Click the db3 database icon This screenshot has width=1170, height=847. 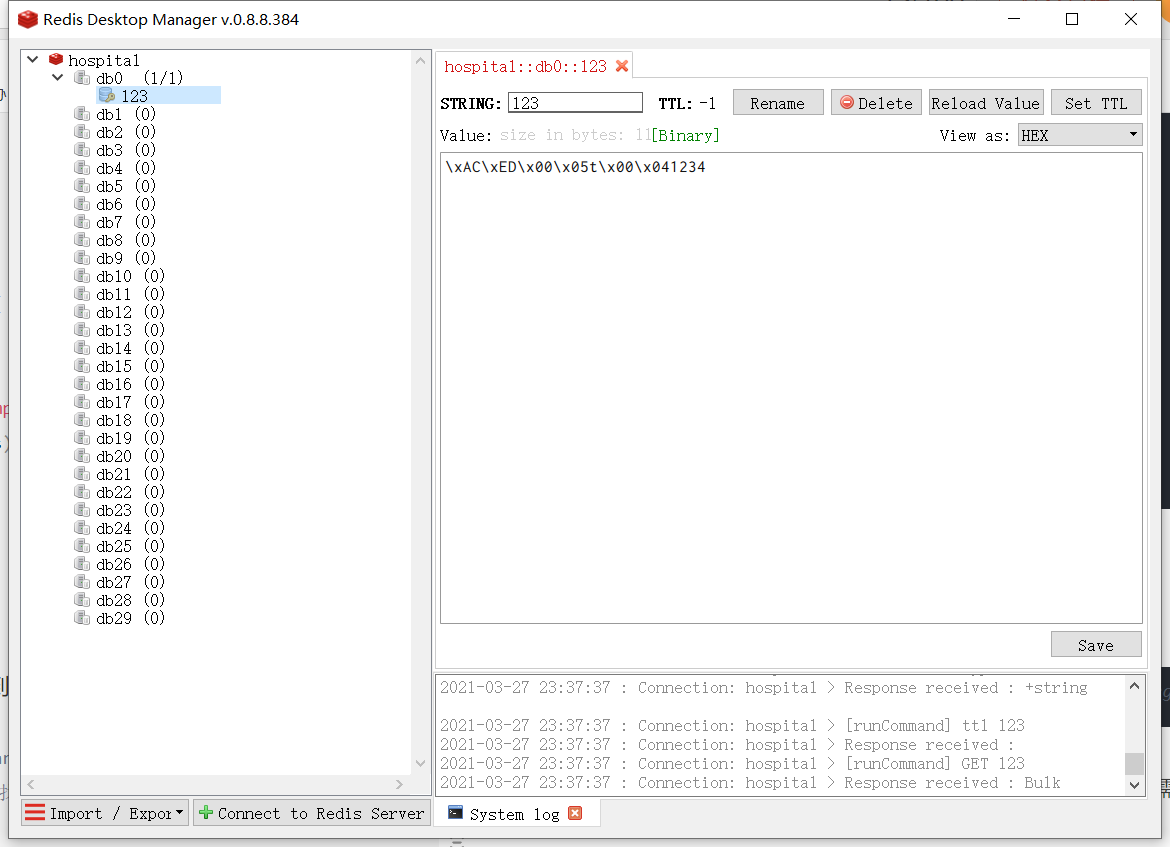(82, 150)
